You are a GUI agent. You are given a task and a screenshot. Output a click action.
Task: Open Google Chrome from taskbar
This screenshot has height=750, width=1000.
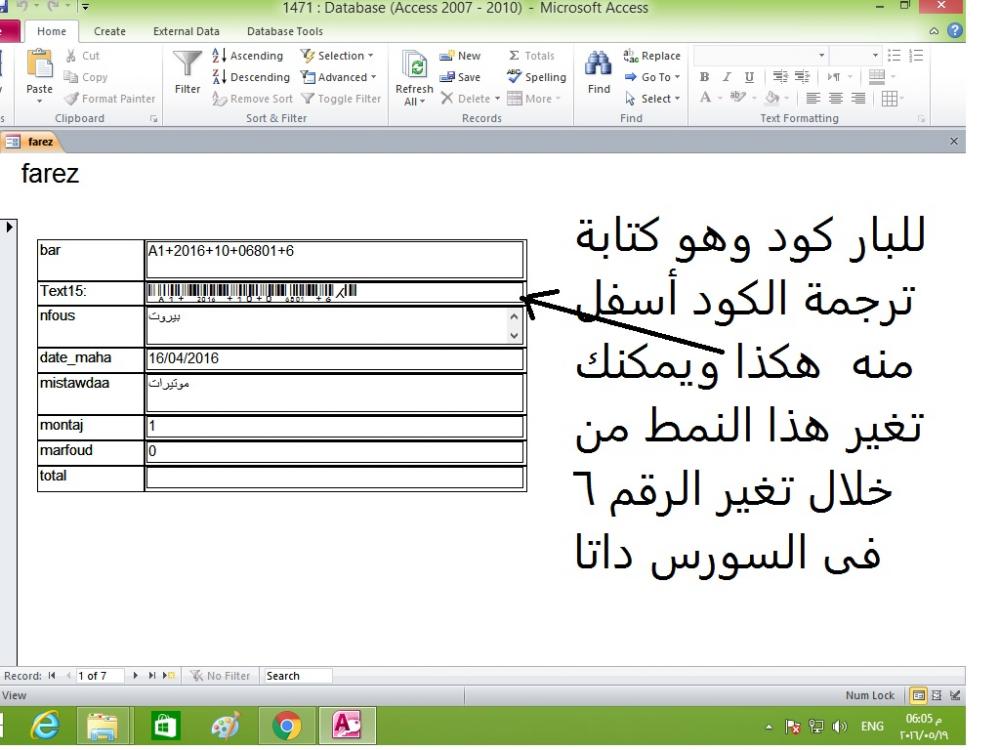coord(286,726)
